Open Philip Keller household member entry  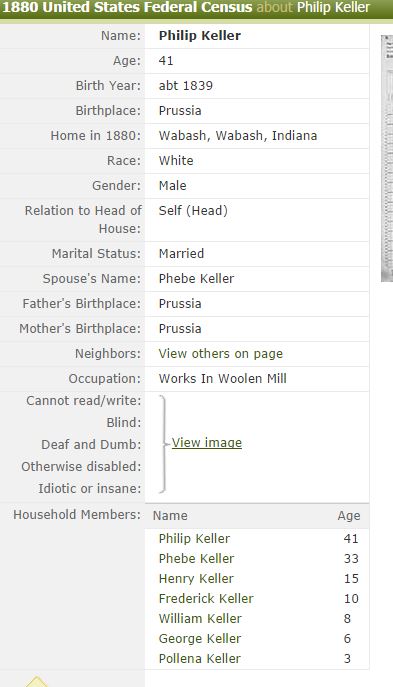(194, 538)
